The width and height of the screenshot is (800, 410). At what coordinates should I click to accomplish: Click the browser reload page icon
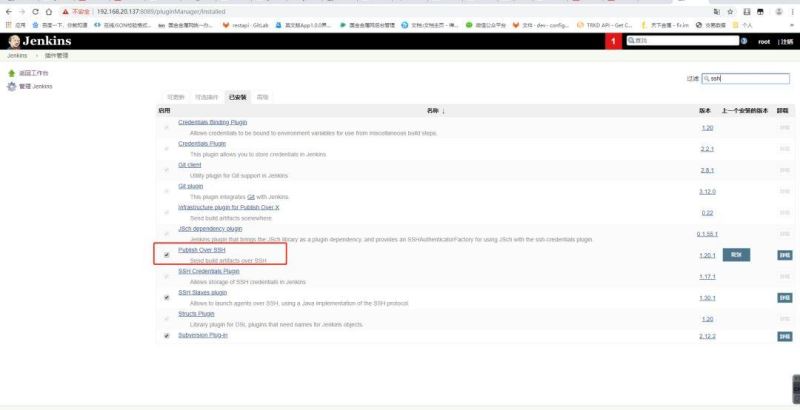[36, 10]
